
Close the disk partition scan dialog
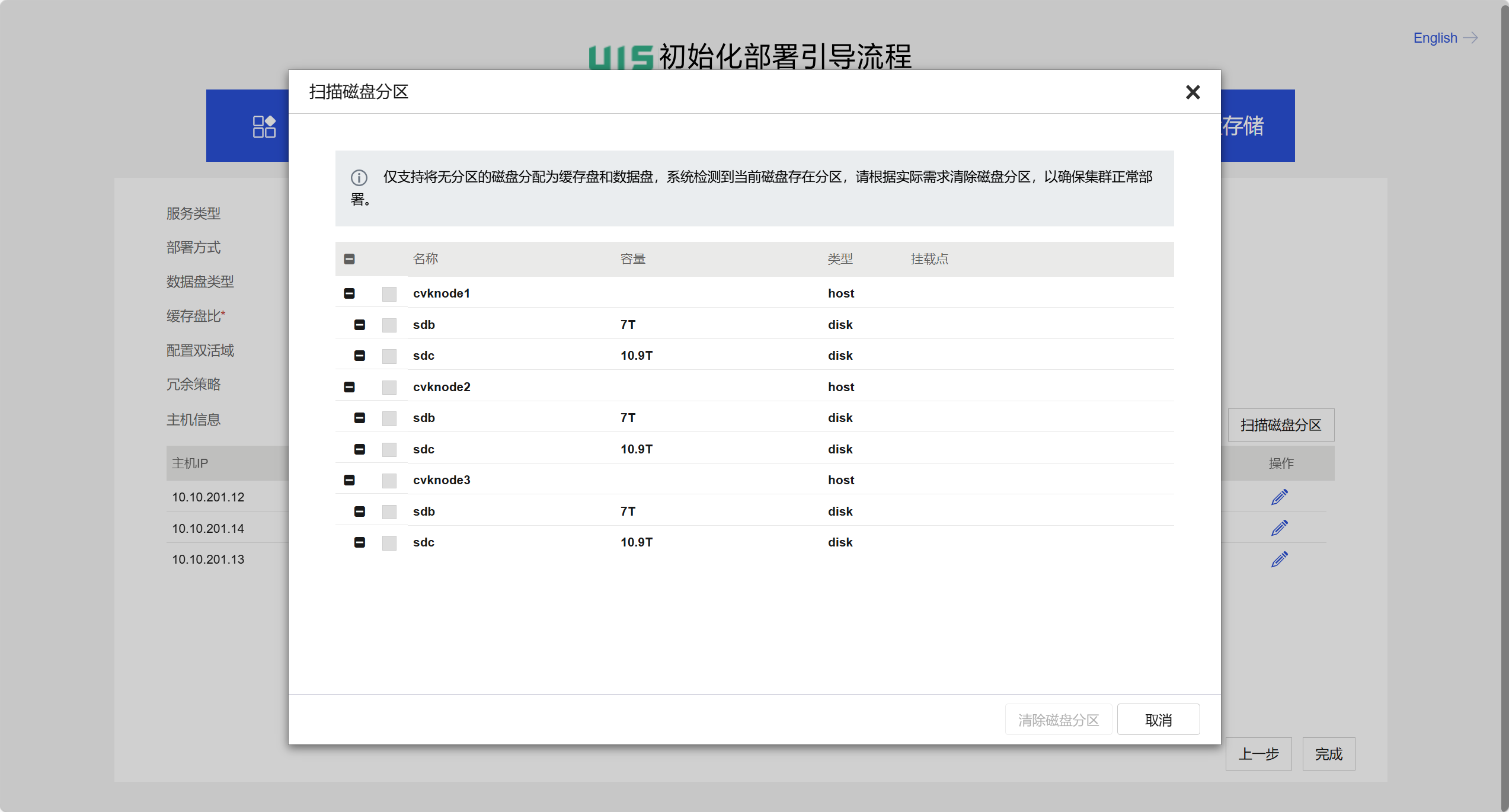tap(1193, 92)
